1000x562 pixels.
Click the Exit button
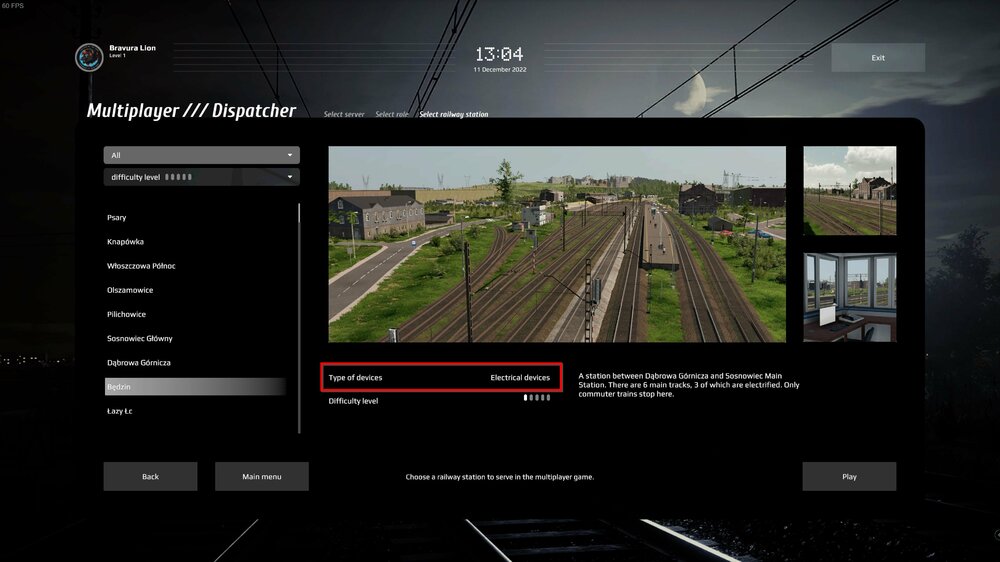(877, 58)
